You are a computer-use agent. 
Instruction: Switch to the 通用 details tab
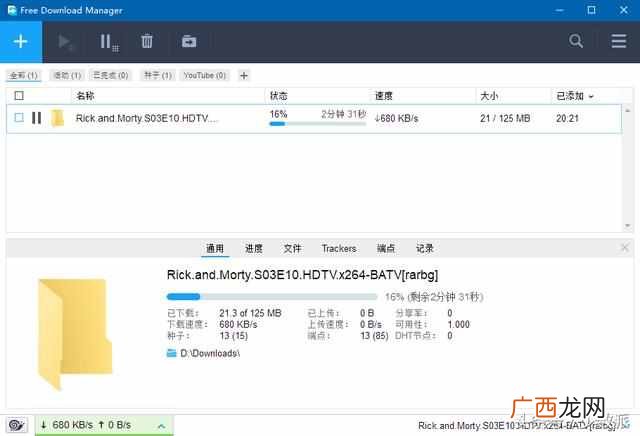click(215, 248)
